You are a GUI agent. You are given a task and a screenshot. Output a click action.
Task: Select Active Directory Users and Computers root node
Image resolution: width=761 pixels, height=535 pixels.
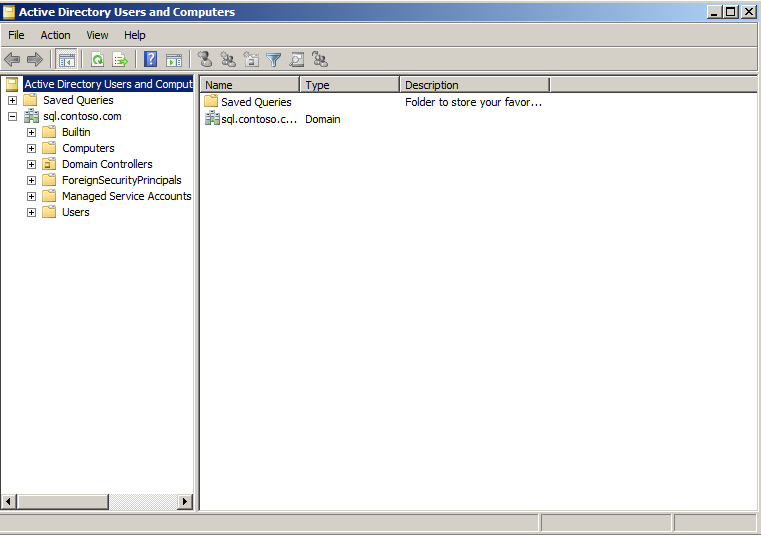click(108, 84)
